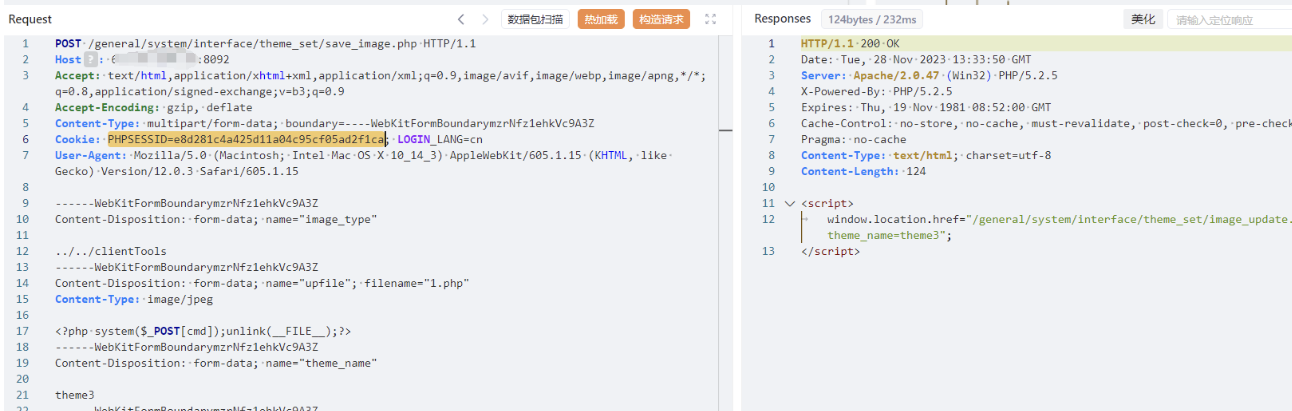
Task: Click the theme_name=theme3 response line
Action: [x=889, y=235]
